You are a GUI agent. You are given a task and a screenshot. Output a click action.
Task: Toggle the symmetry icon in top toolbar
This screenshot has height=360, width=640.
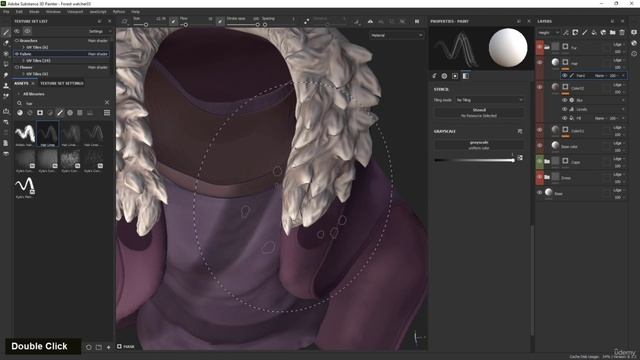click(x=370, y=21)
